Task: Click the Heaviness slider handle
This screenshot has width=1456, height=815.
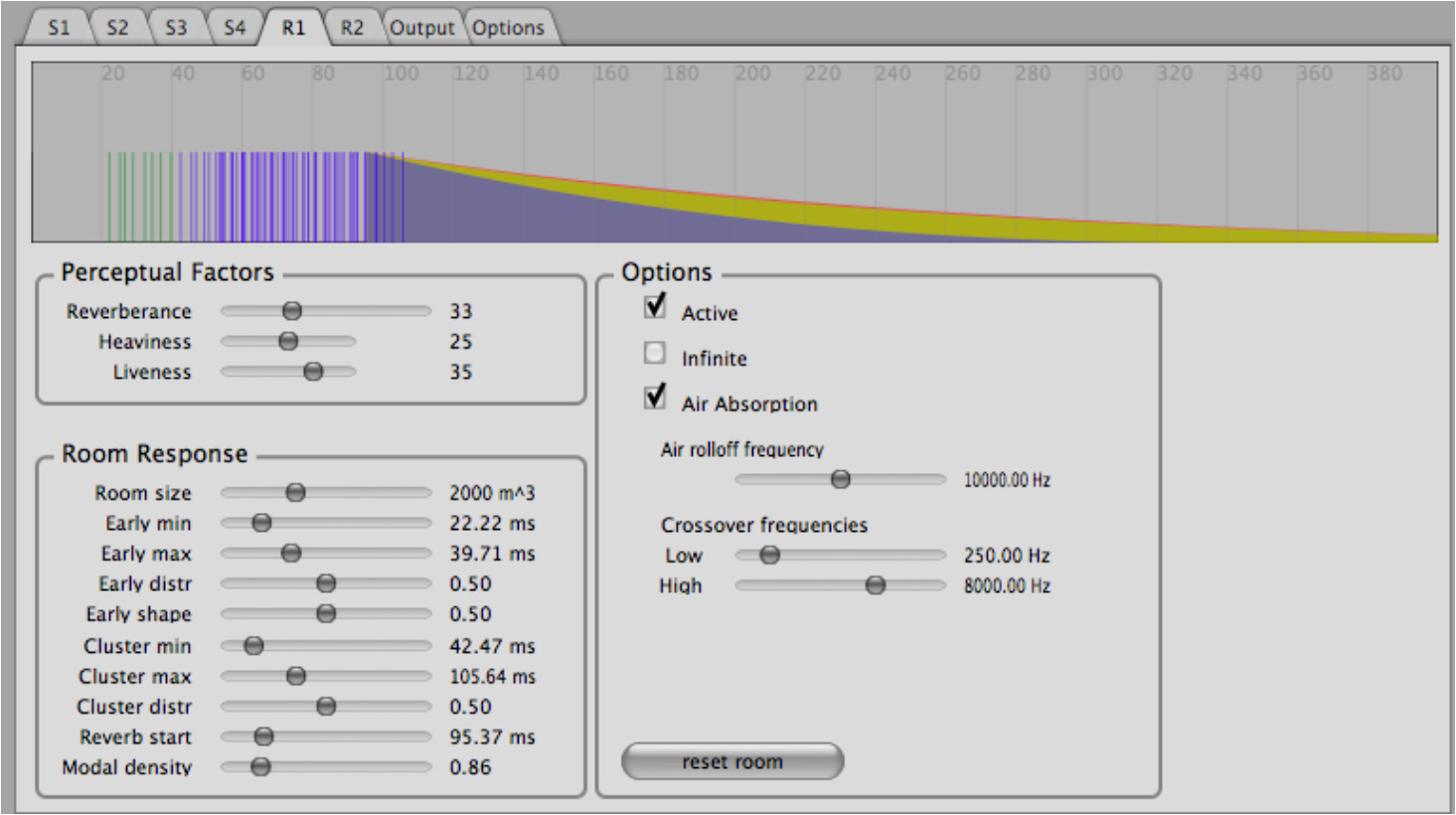Action: click(288, 342)
